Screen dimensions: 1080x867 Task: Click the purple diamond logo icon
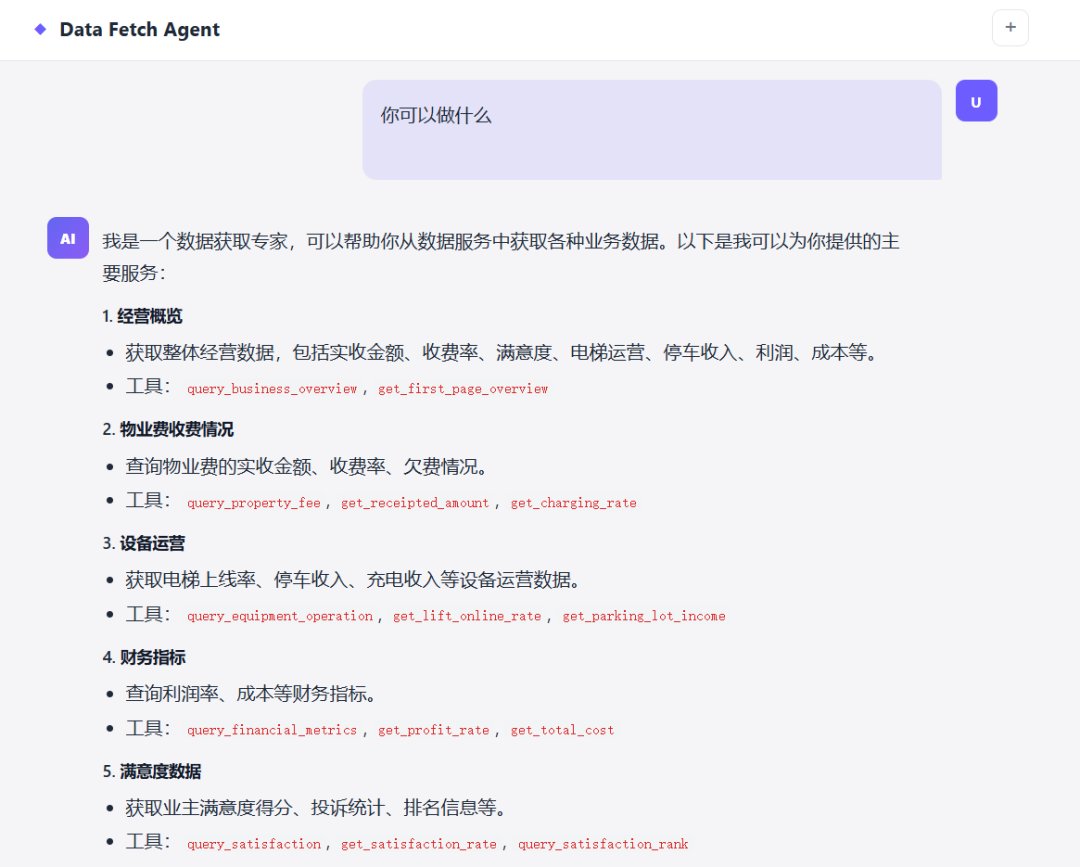41,29
